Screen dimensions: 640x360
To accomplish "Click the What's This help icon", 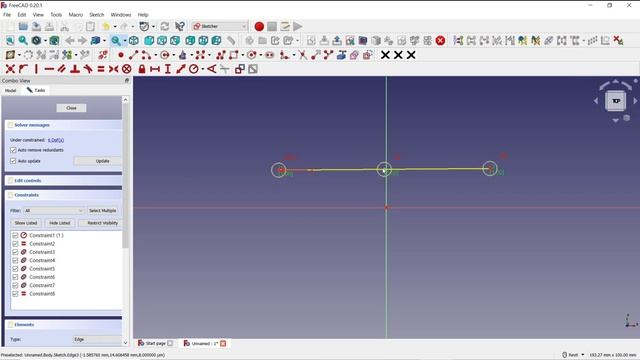I will point(180,27).
